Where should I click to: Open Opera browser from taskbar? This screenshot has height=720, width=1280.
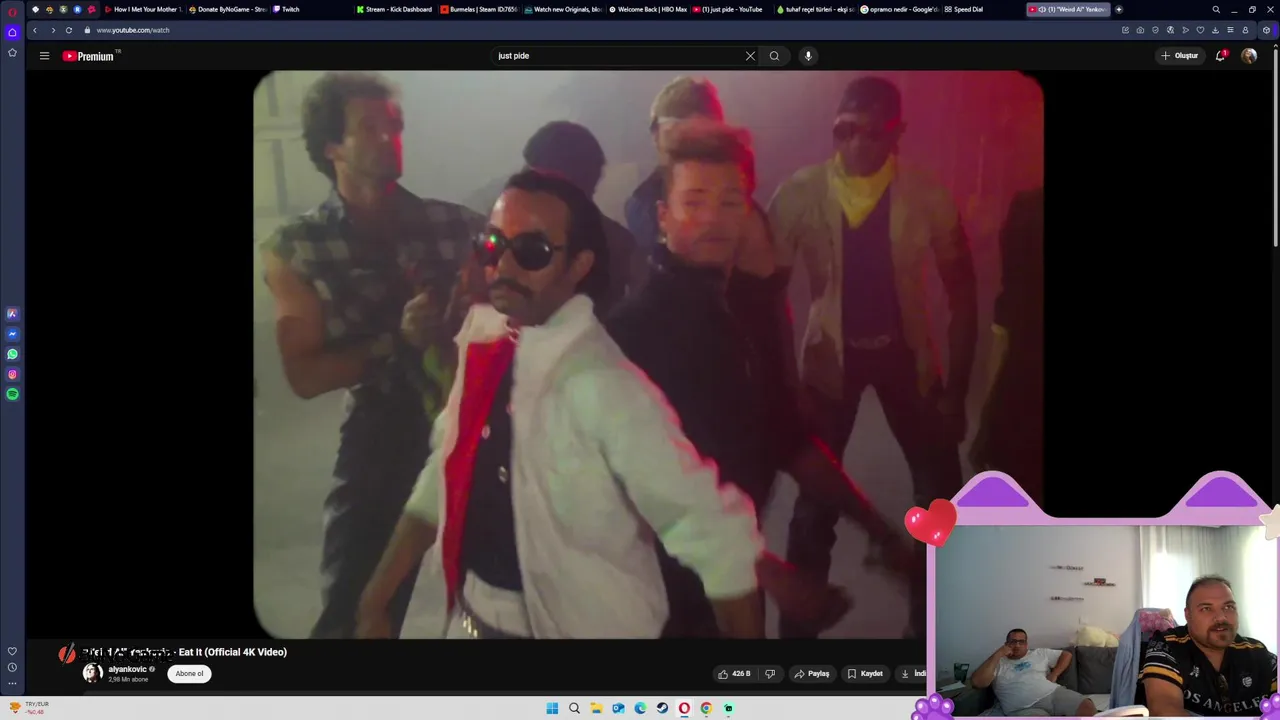(684, 708)
